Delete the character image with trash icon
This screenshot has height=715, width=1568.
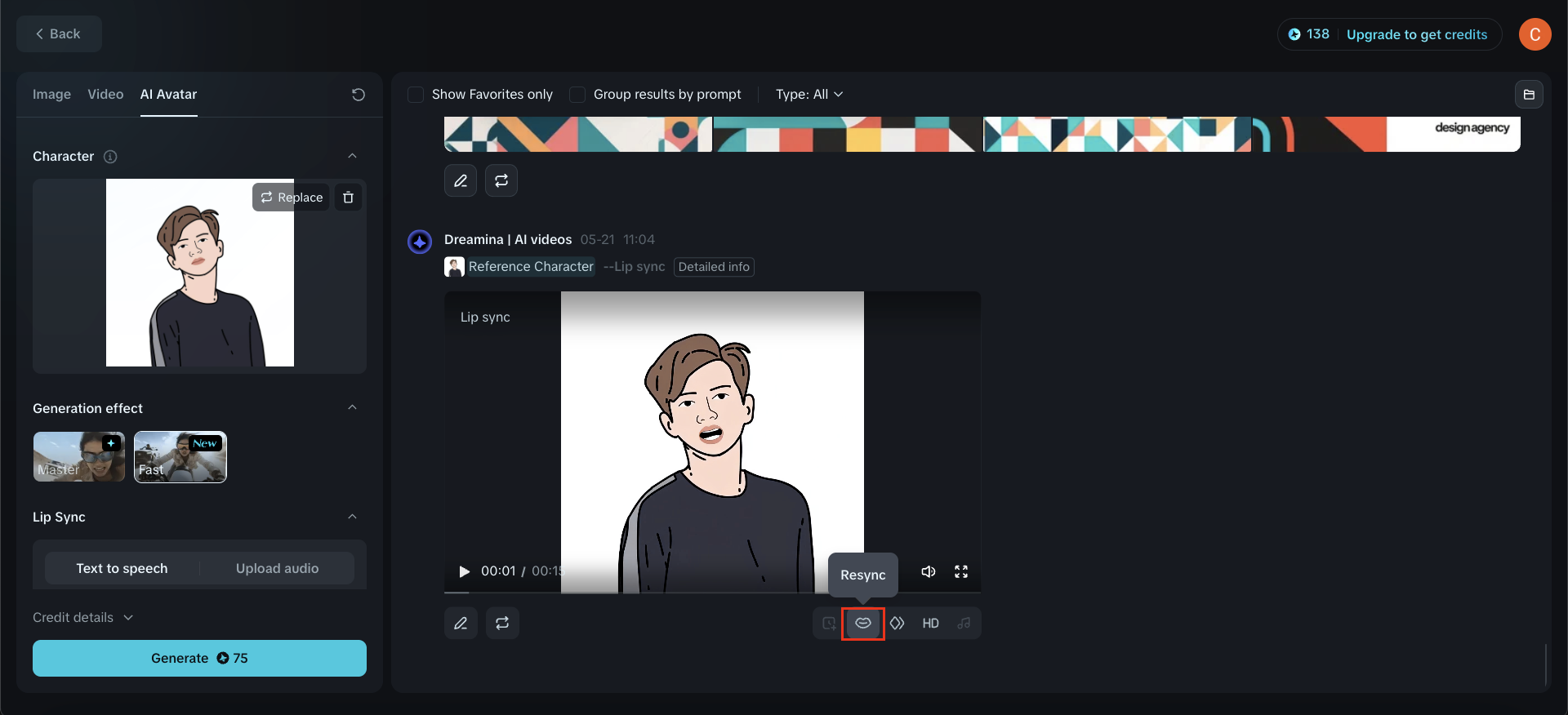point(348,198)
